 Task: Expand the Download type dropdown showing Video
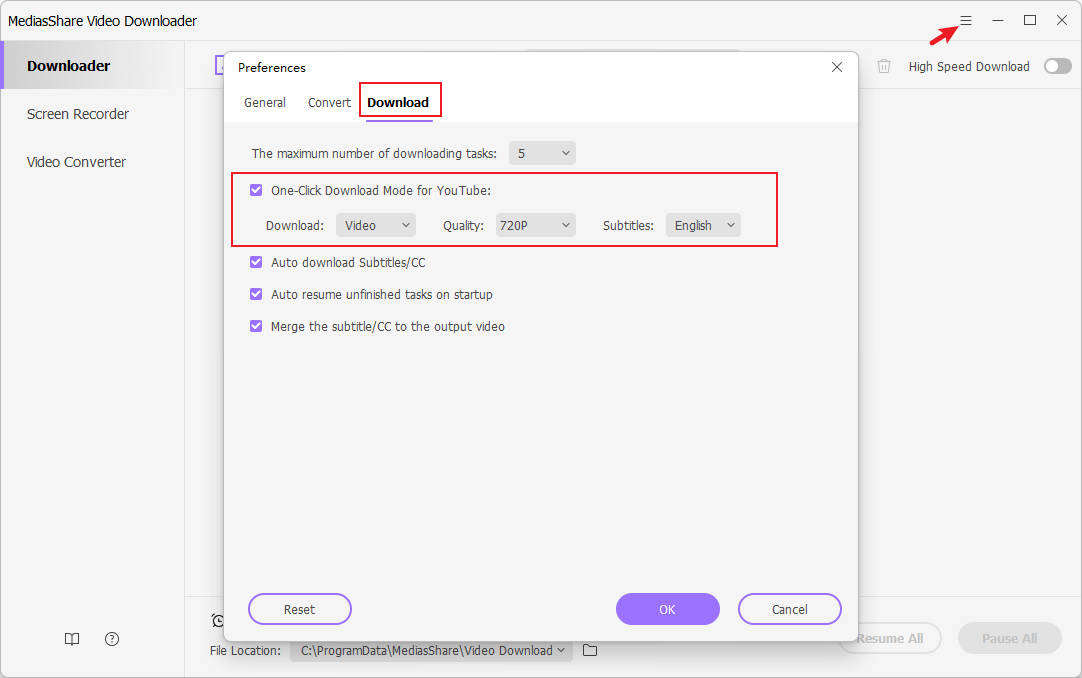tap(376, 226)
